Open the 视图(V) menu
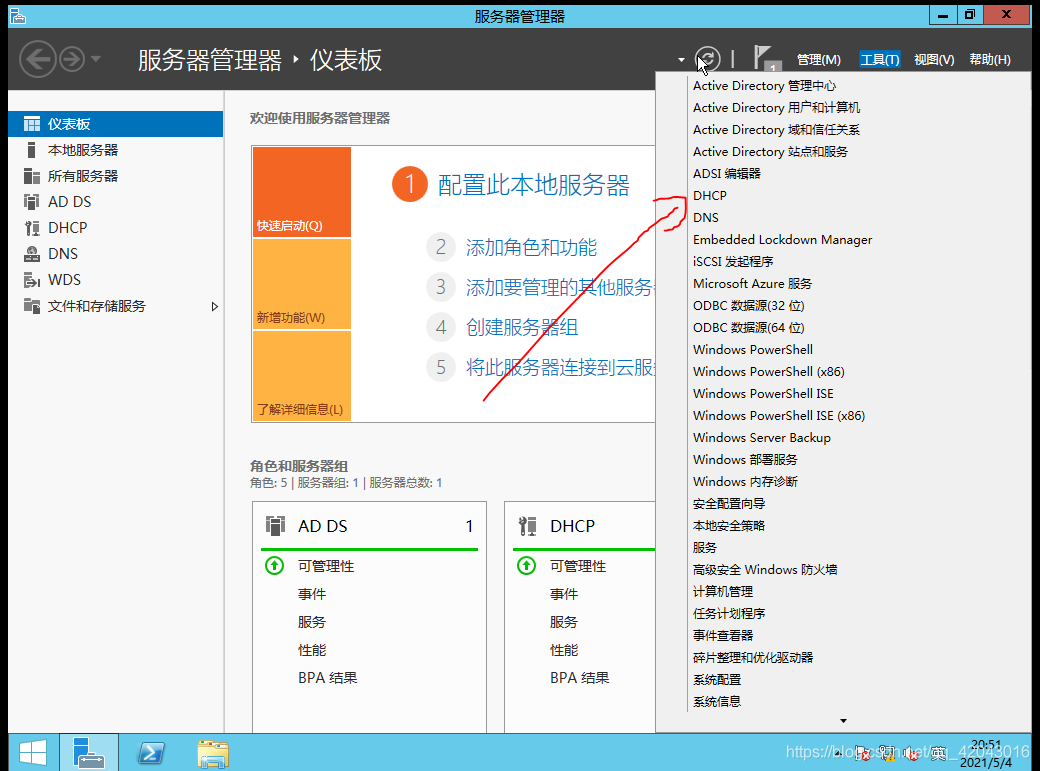Screen dimensions: 1040x771 pos(934,60)
